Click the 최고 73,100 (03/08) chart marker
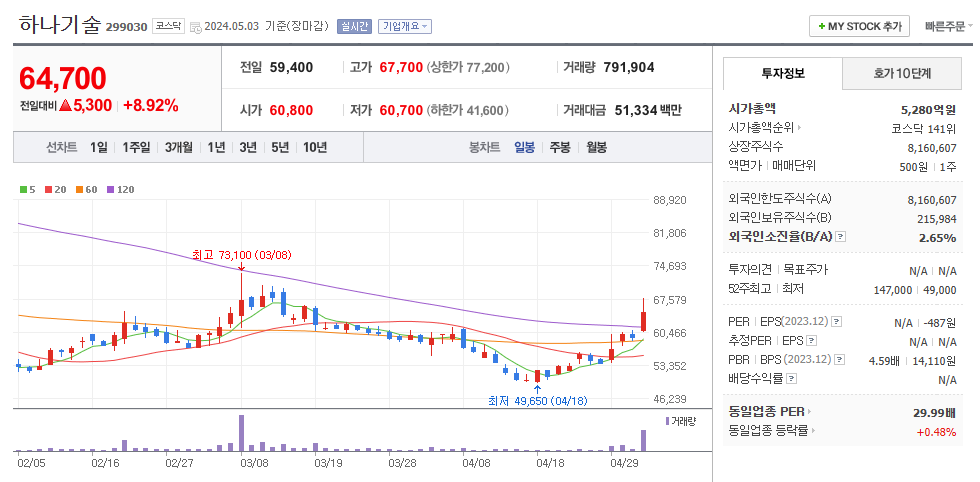The height and width of the screenshot is (482, 980). (242, 255)
